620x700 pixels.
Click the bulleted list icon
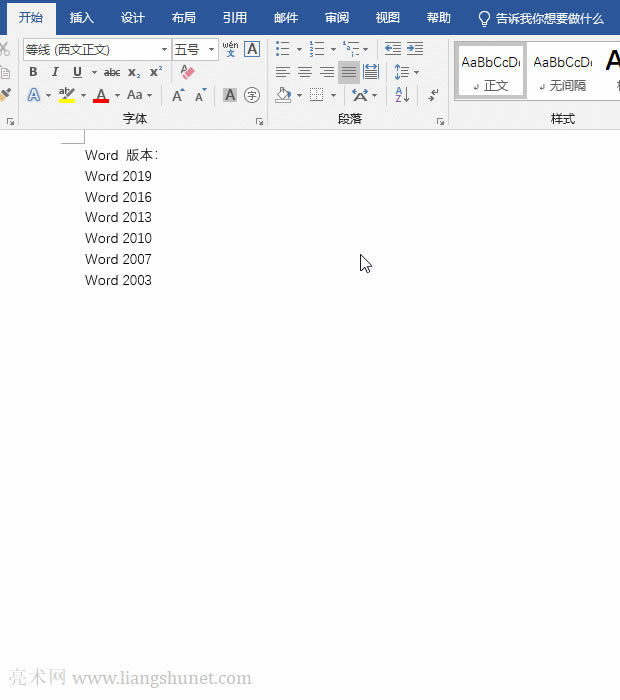click(283, 49)
